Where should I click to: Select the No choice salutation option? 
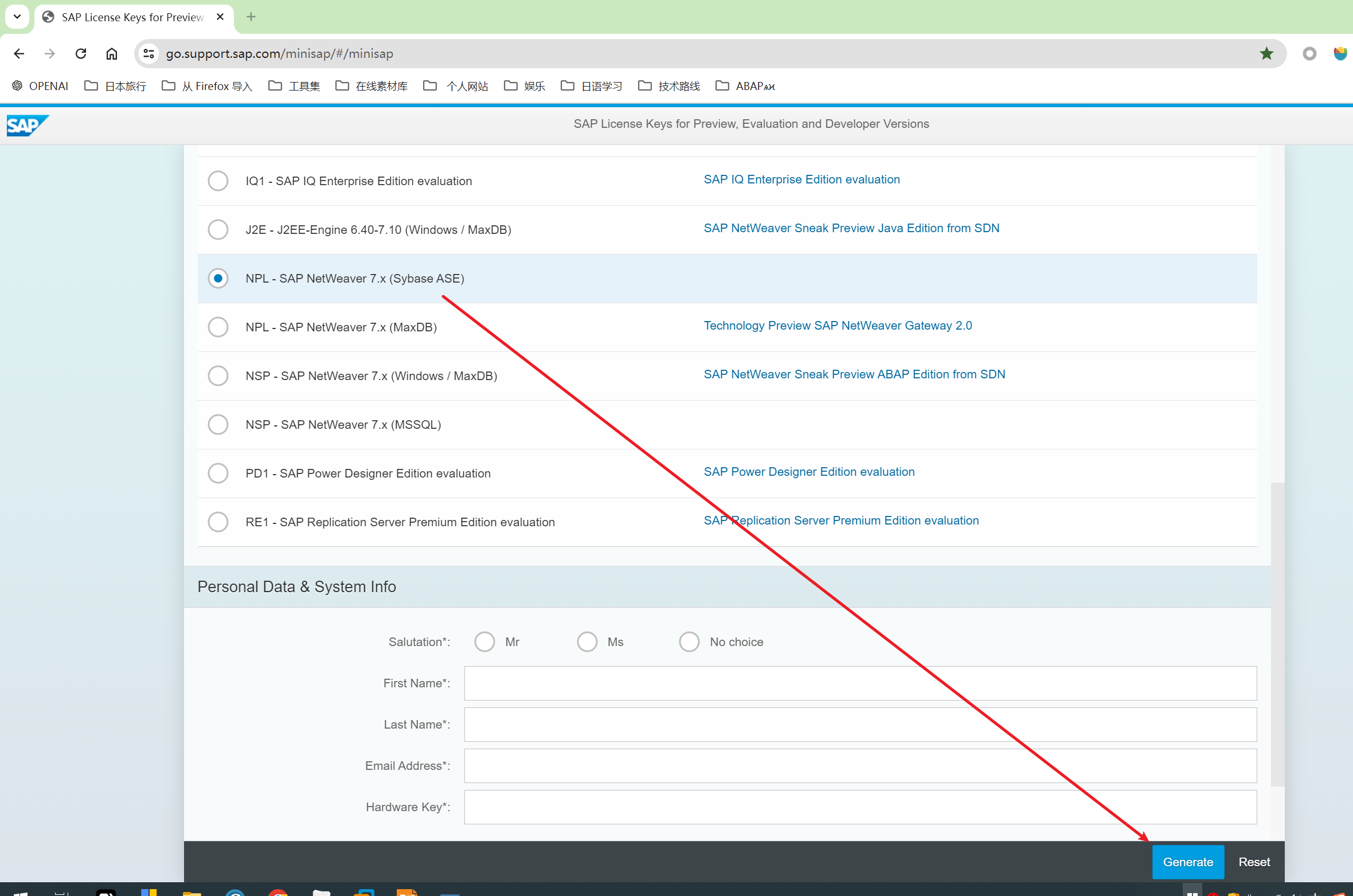(689, 642)
